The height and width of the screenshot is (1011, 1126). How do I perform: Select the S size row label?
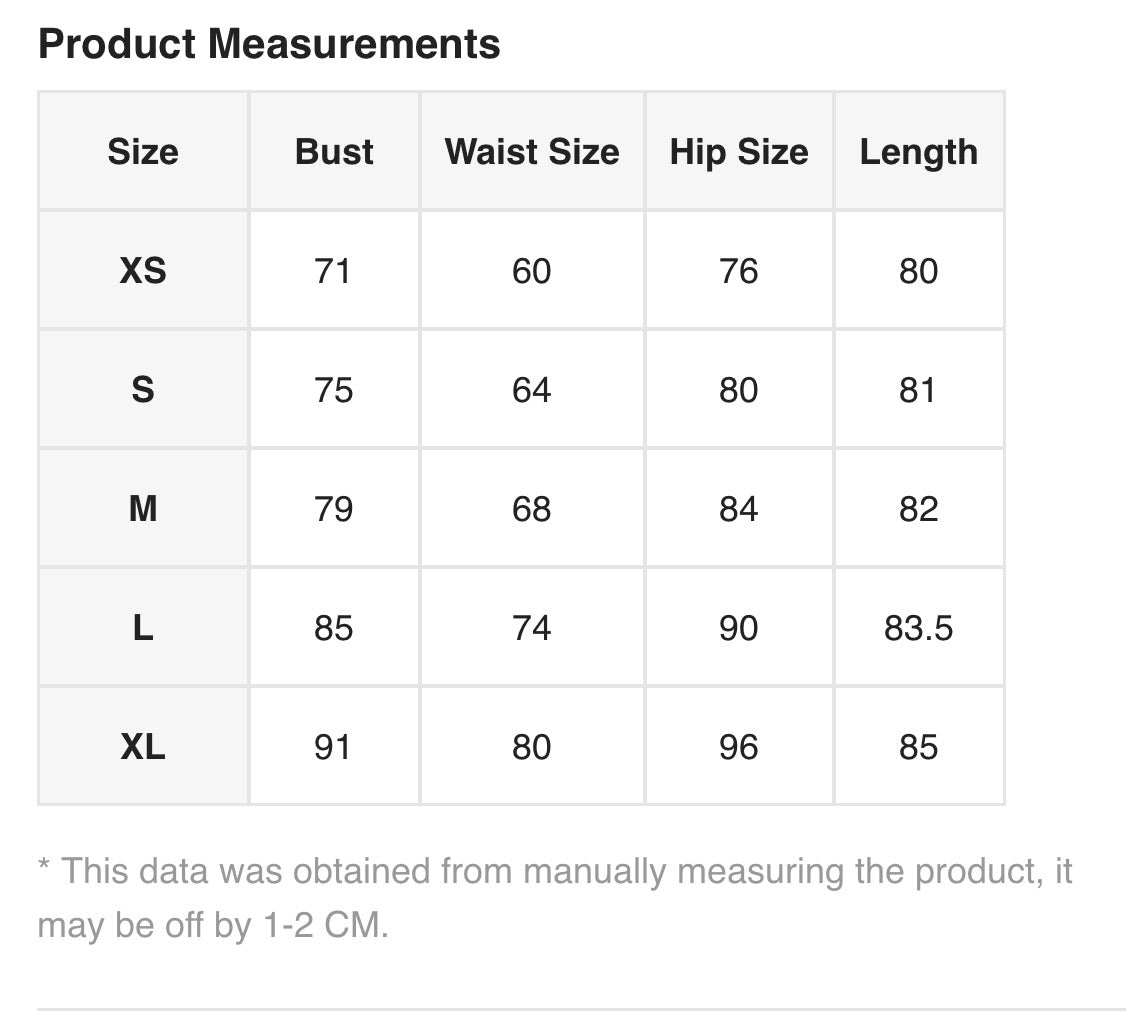pos(143,390)
